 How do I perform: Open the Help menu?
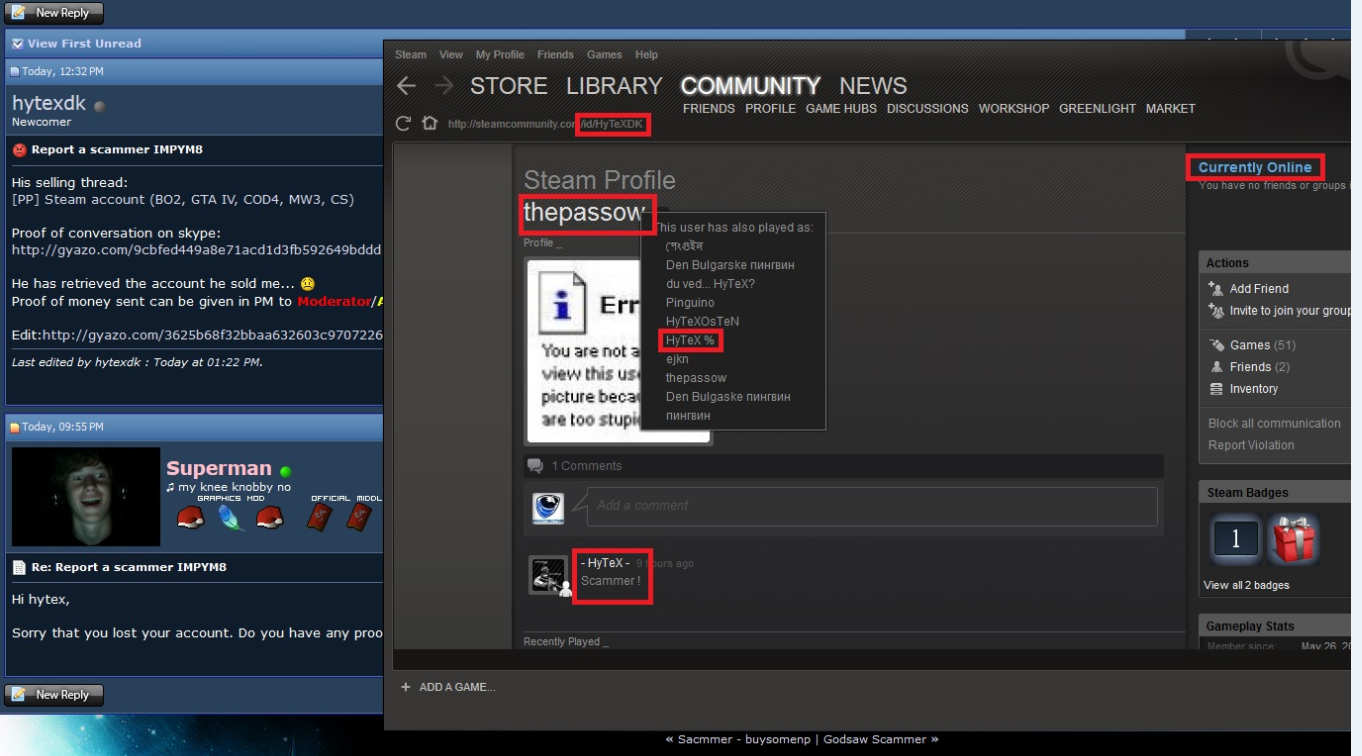click(646, 55)
